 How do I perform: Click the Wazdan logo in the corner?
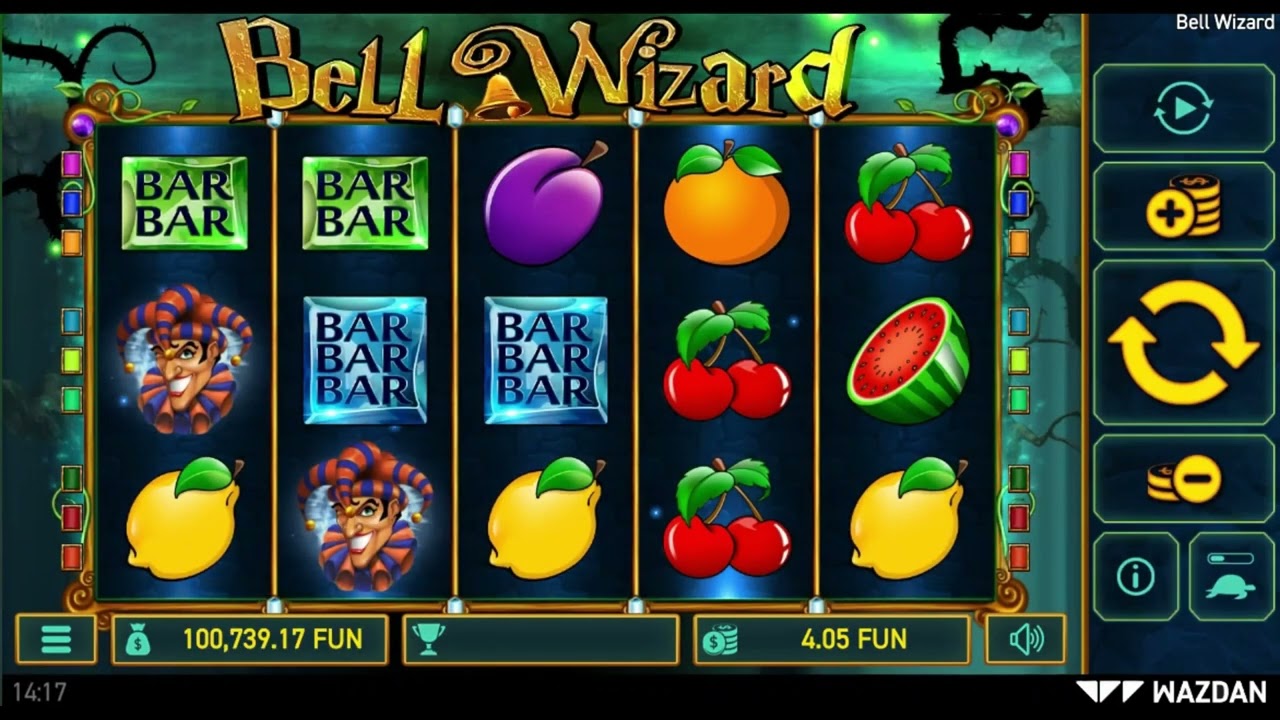pos(1172,691)
